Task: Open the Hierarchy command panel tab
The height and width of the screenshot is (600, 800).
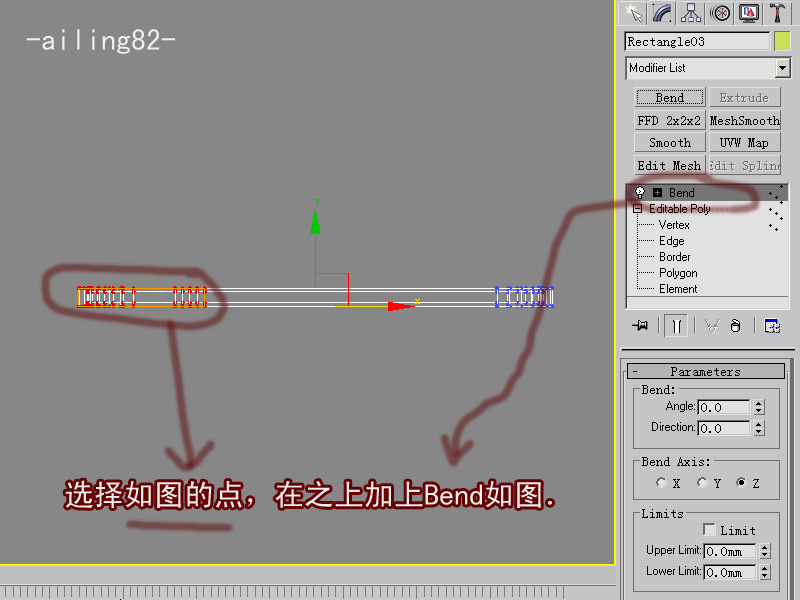Action: 691,13
